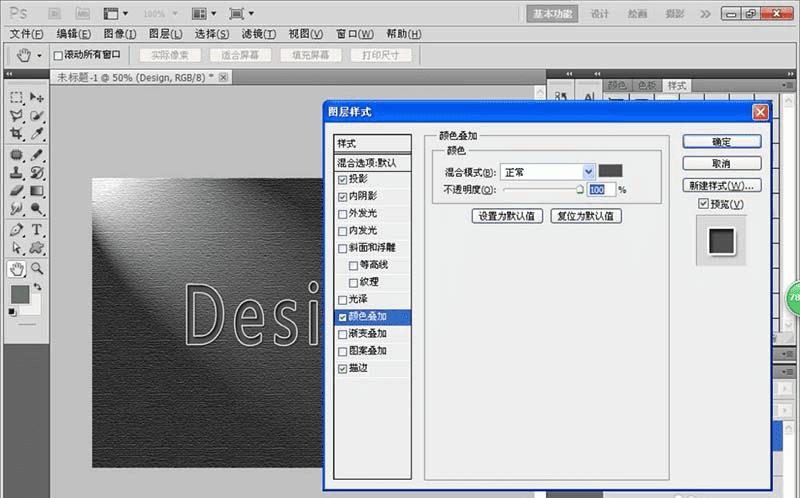Open the Hand tool preset picker dropdown
The image size is (800, 498).
[40, 55]
